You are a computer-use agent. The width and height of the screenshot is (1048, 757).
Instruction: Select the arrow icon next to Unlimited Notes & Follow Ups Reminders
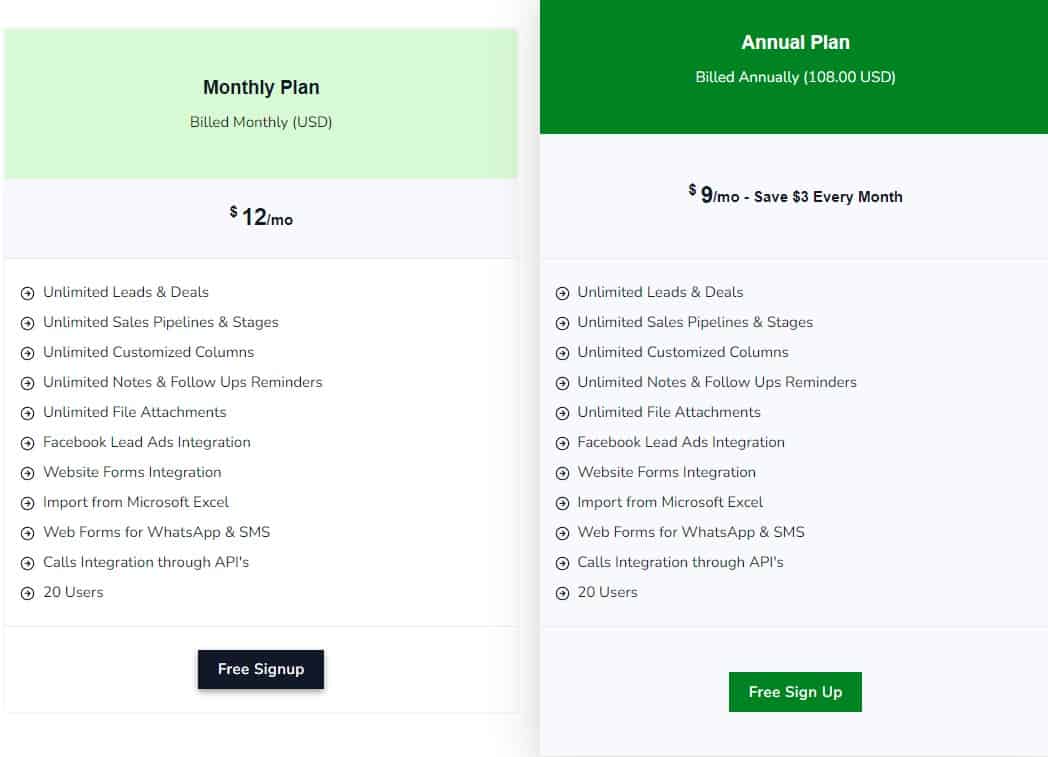point(27,383)
